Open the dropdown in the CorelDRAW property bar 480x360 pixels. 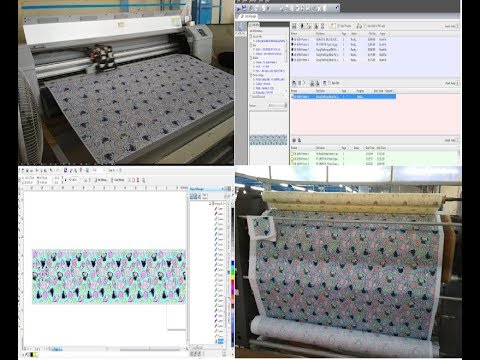click(x=74, y=180)
